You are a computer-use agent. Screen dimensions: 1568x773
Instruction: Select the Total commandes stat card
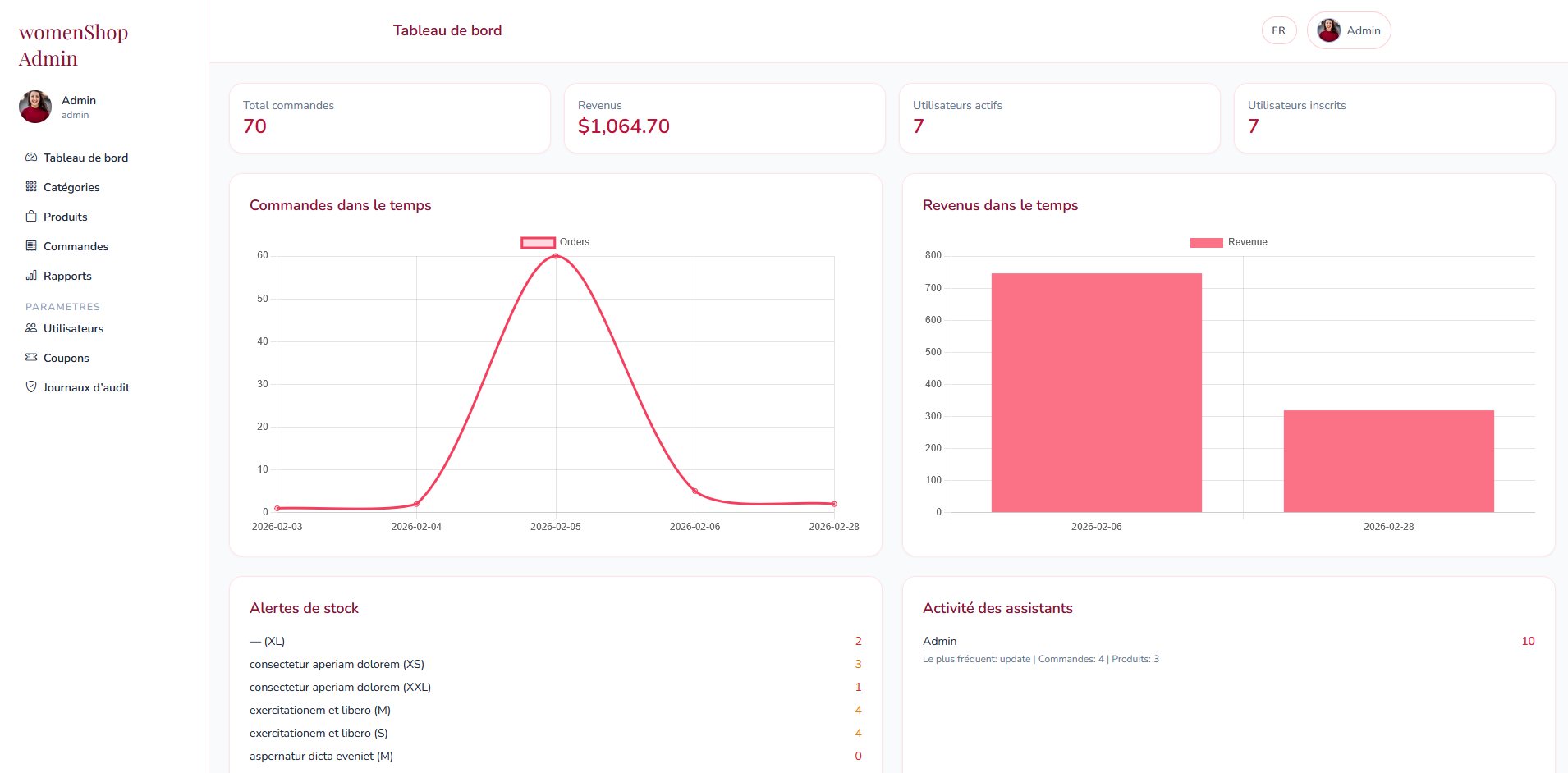(389, 118)
